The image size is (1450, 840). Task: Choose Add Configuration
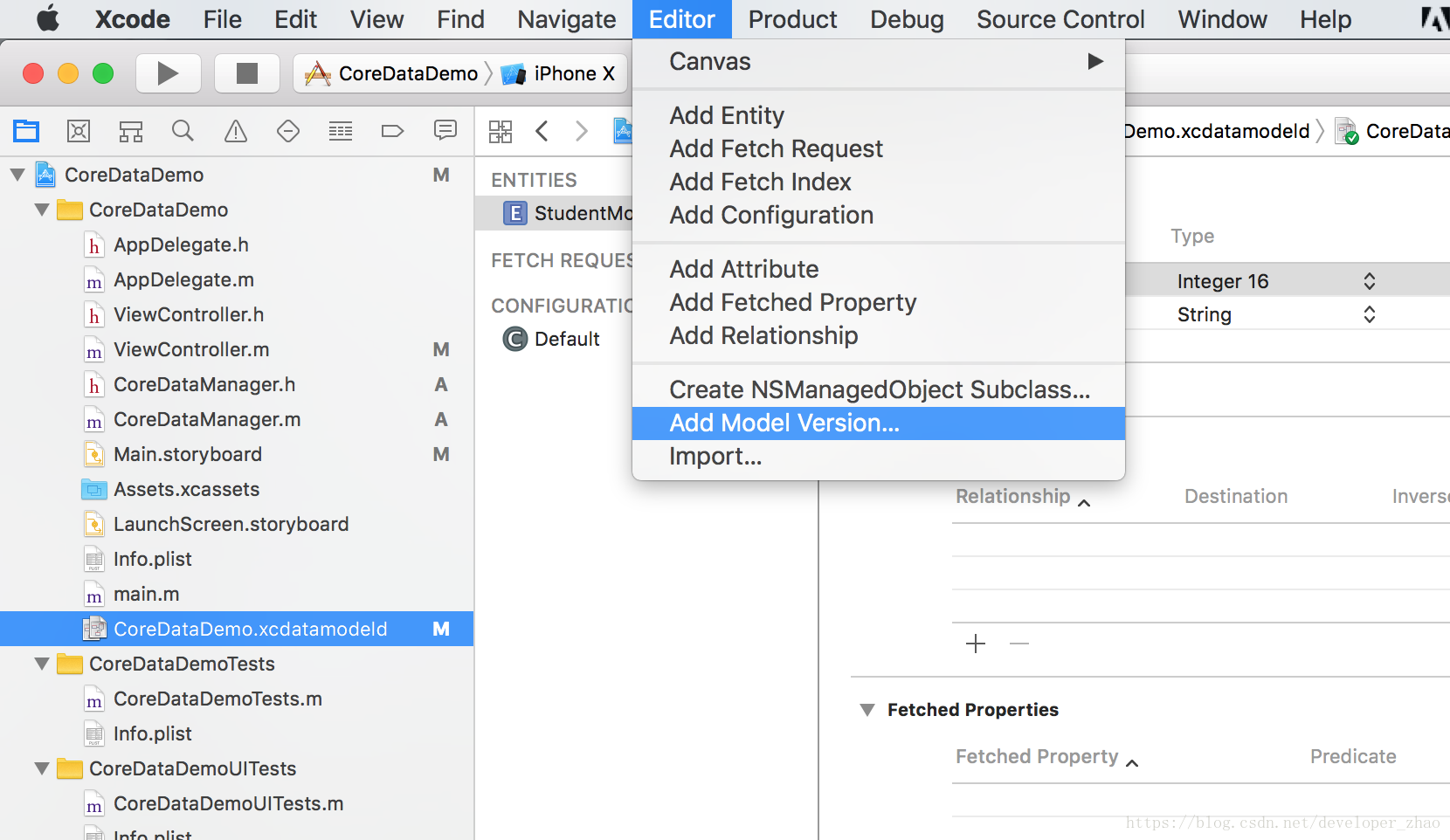tap(879, 215)
